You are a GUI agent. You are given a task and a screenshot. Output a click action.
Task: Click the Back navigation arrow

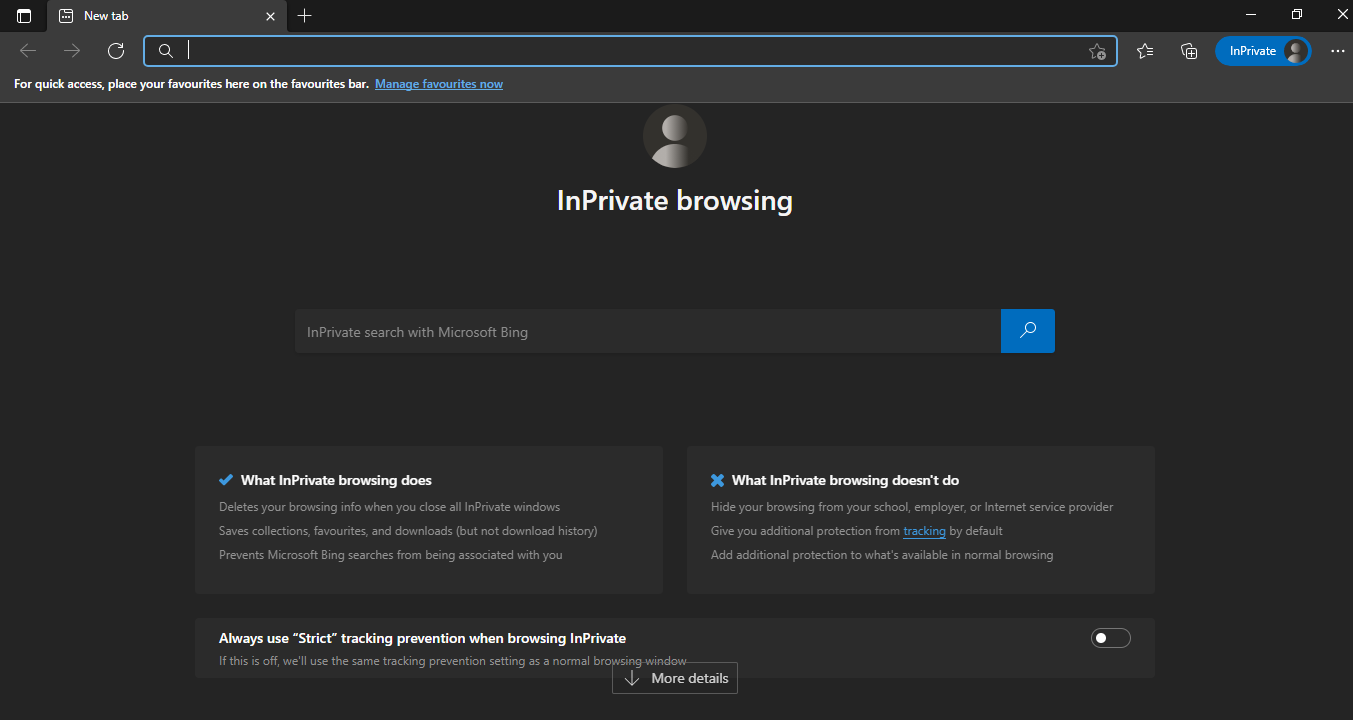[28, 51]
